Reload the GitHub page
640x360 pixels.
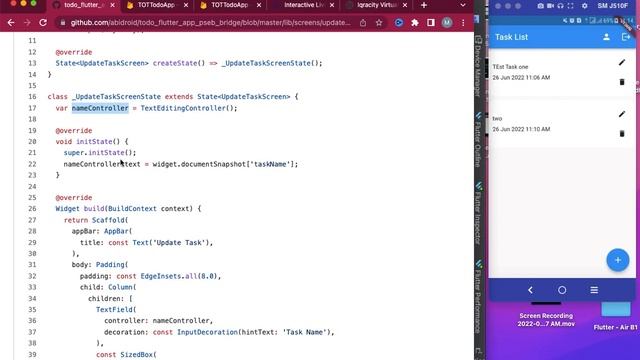click(43, 23)
